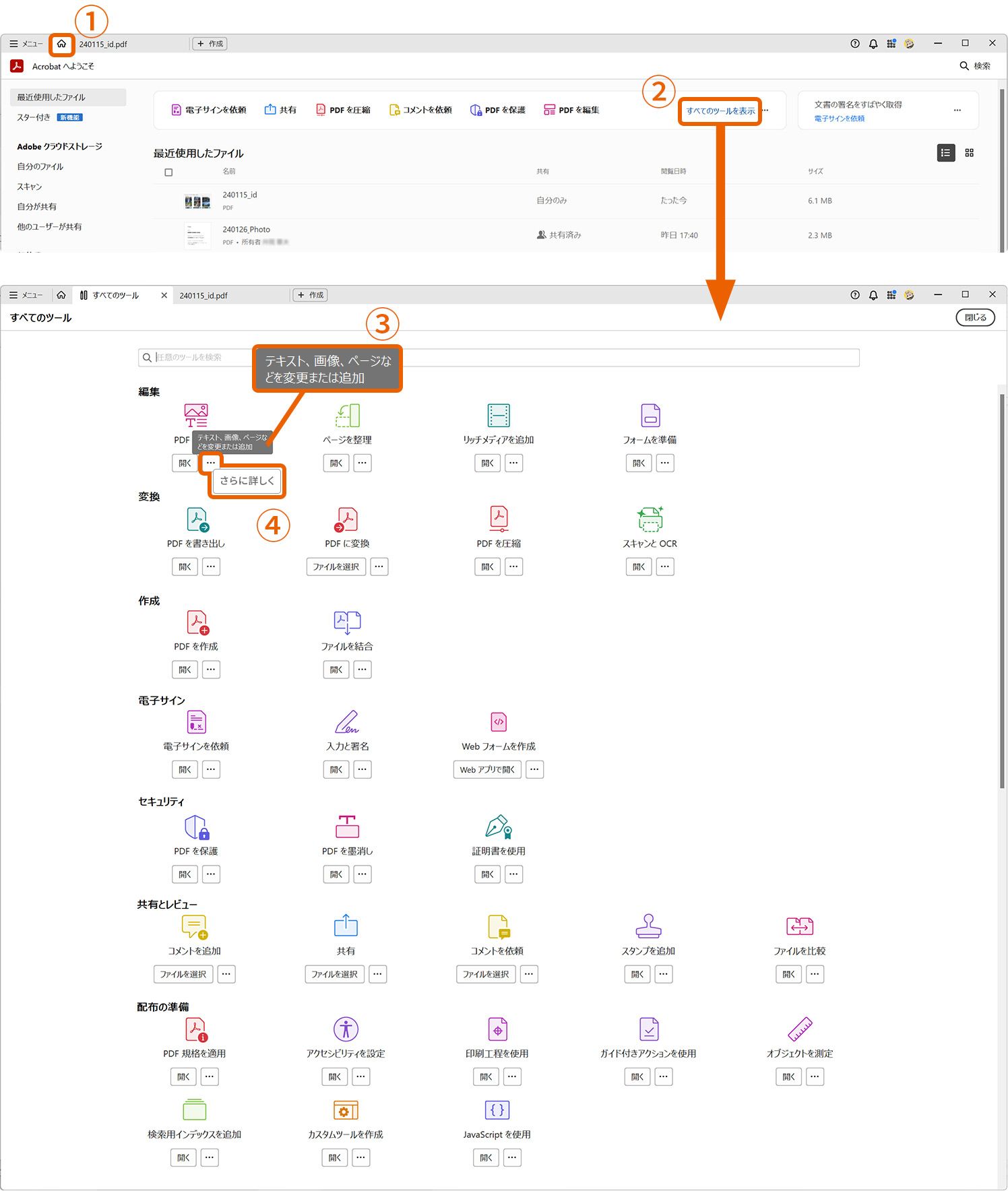Click the PDF を墨消し tool icon

coord(347,827)
